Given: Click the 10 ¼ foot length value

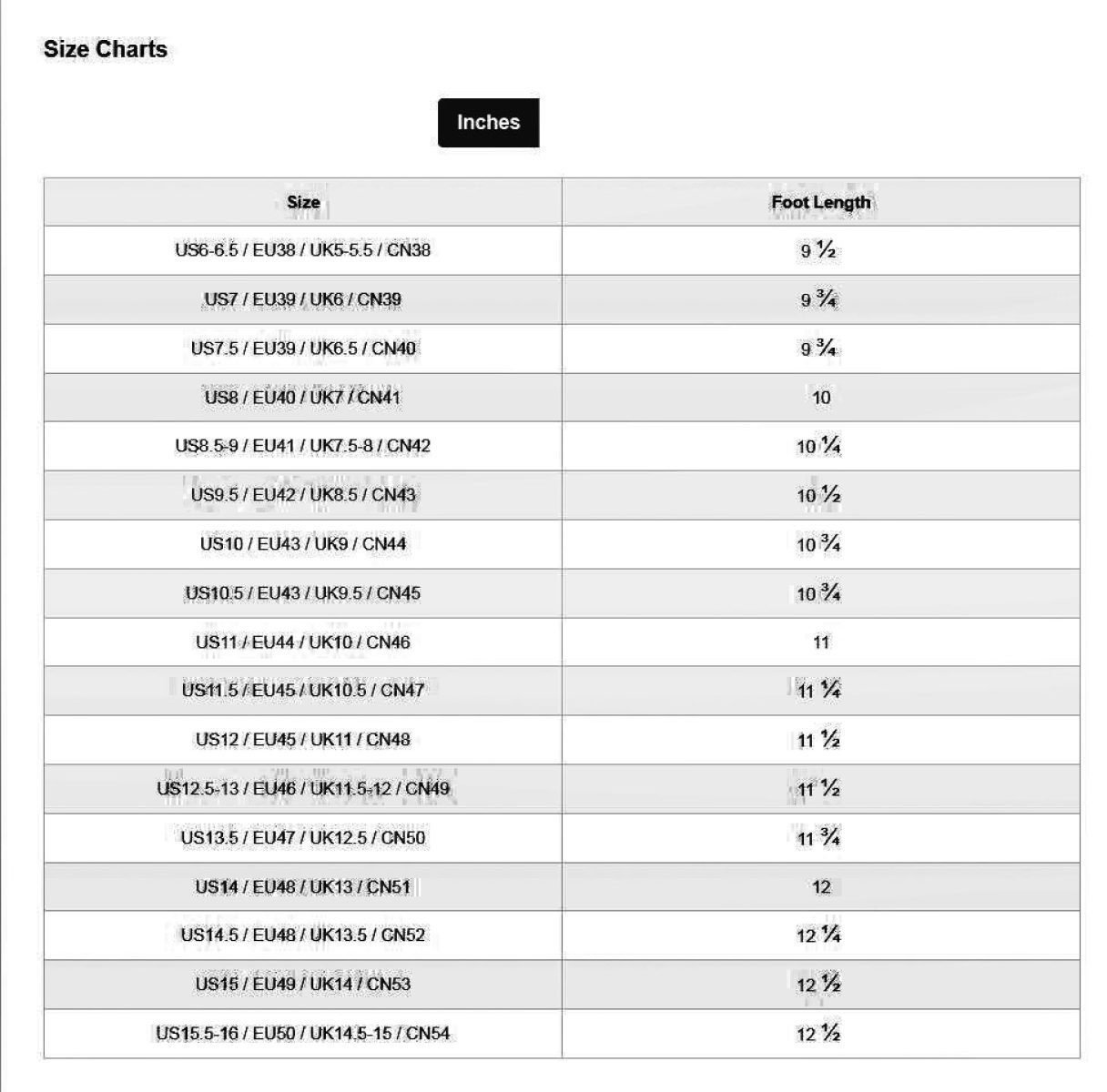Looking at the screenshot, I should coord(819,446).
